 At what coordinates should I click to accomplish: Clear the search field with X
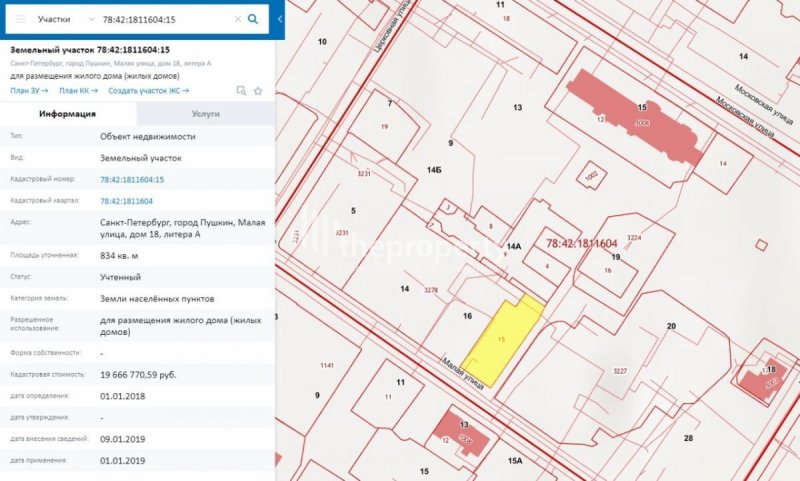pos(237,19)
